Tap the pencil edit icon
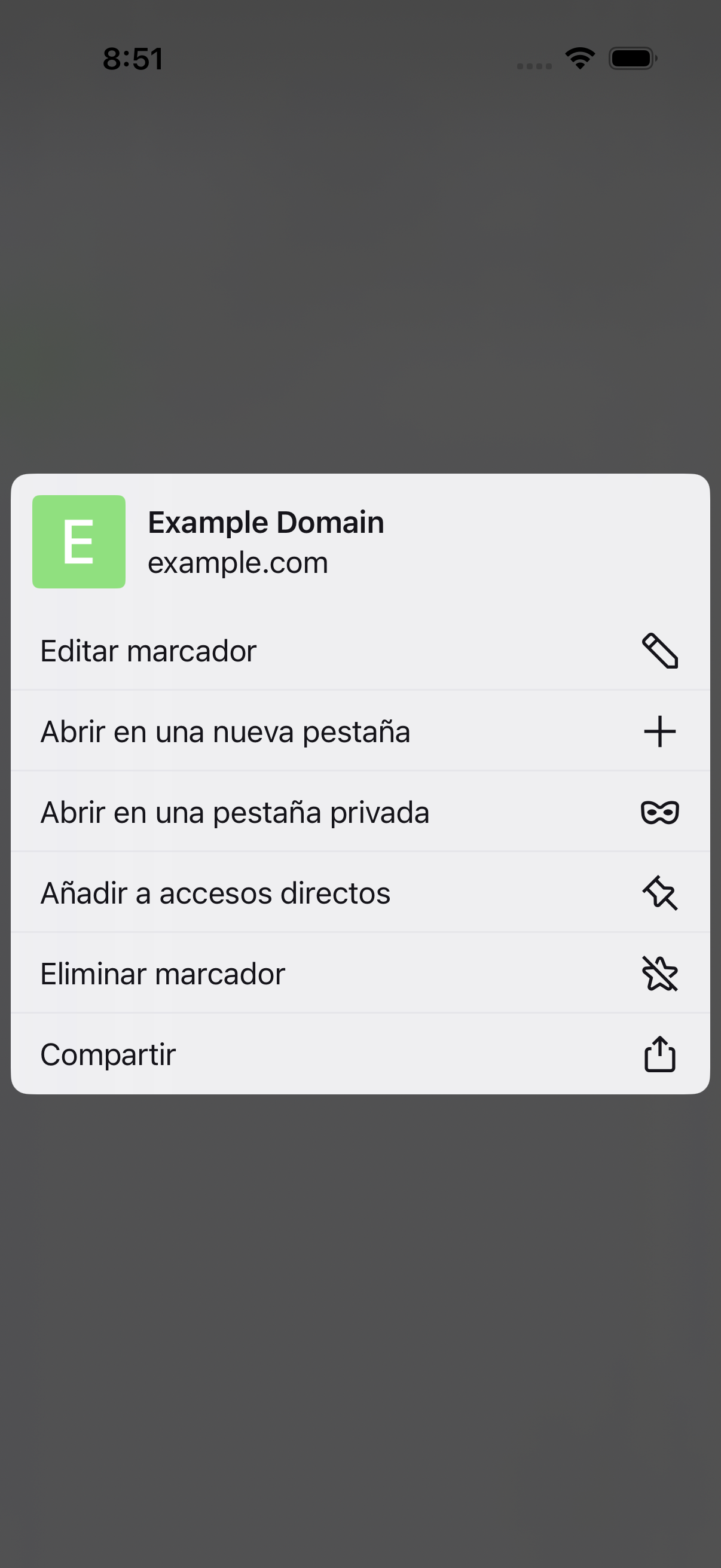The width and height of the screenshot is (721, 1568). tap(659, 651)
